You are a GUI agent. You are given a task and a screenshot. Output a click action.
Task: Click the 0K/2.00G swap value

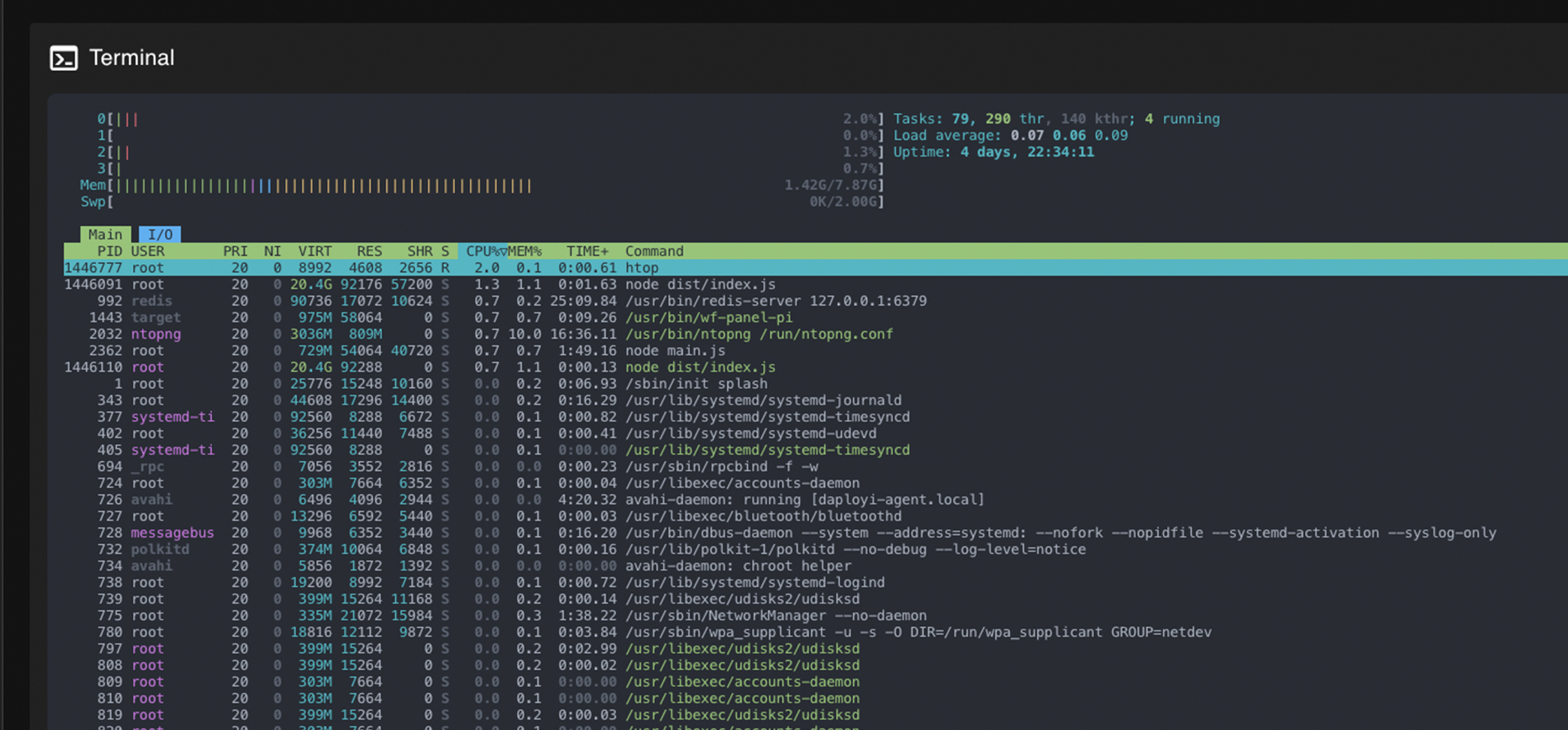pyautogui.click(x=843, y=201)
